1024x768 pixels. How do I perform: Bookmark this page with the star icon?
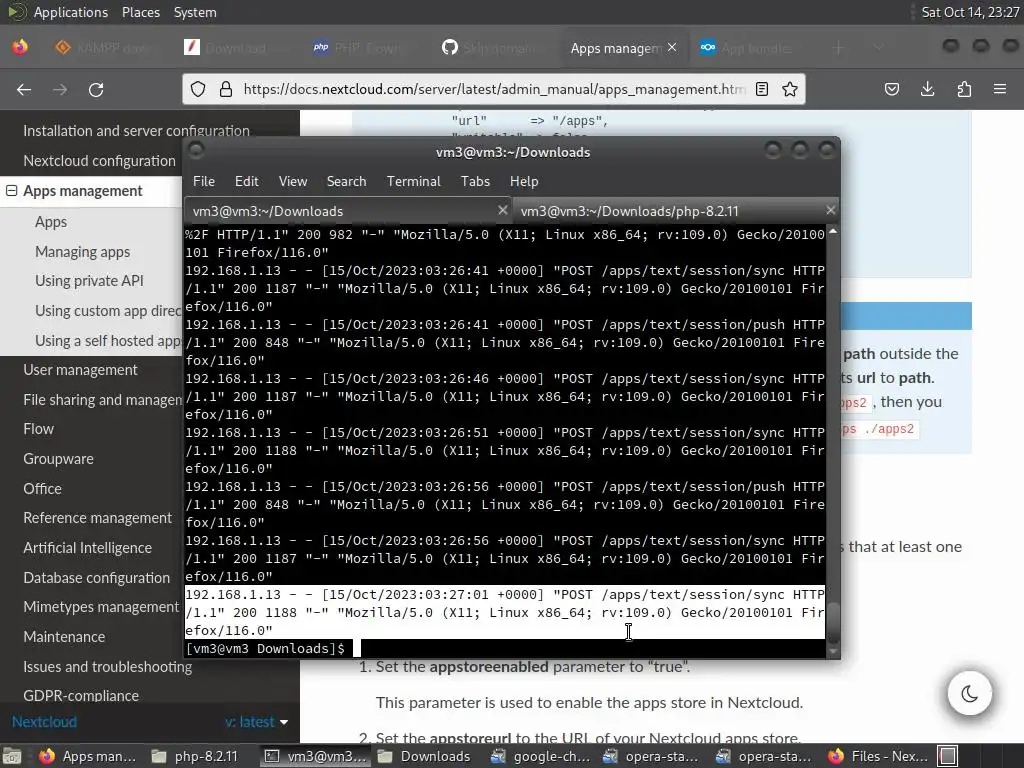point(790,89)
